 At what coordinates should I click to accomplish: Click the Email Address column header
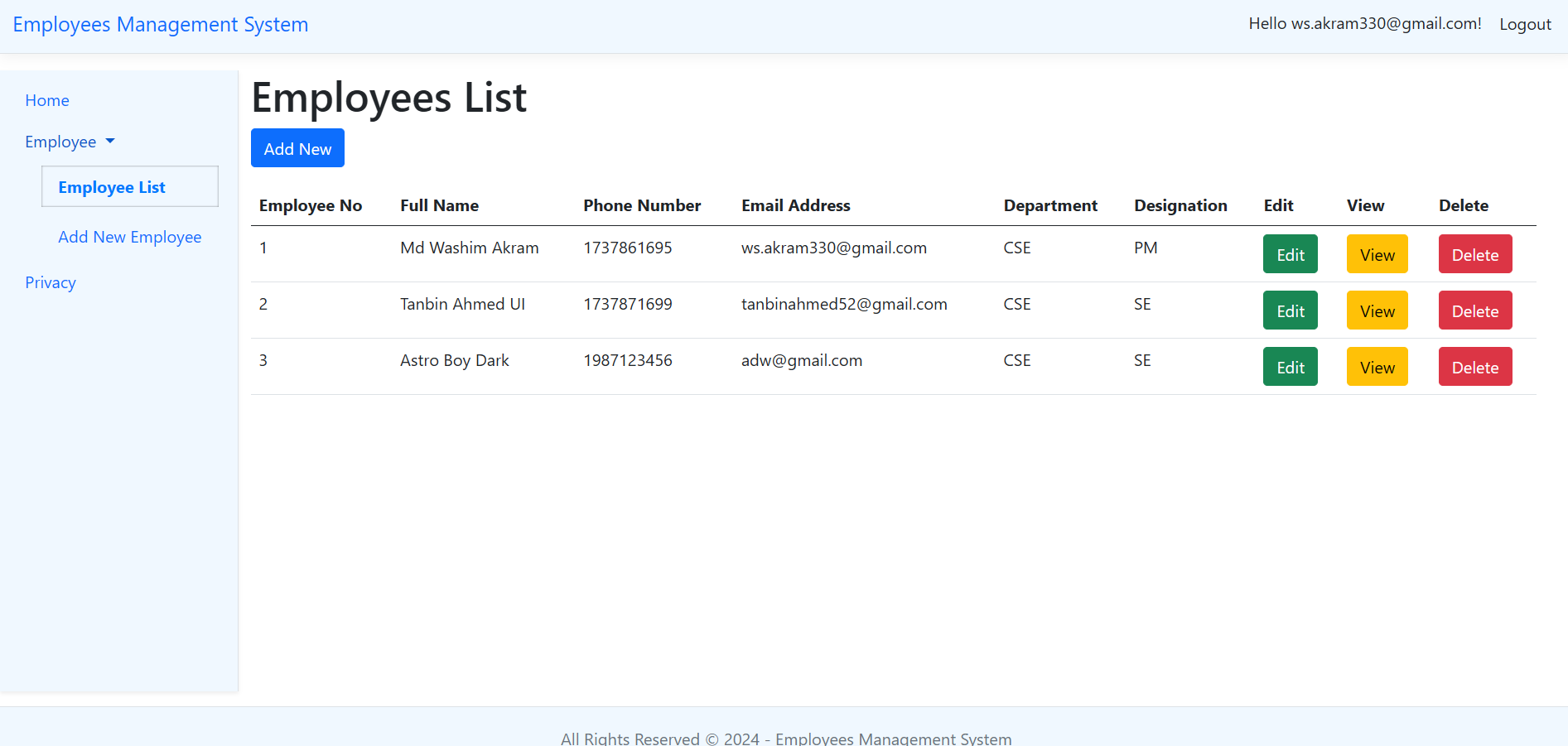click(x=796, y=205)
